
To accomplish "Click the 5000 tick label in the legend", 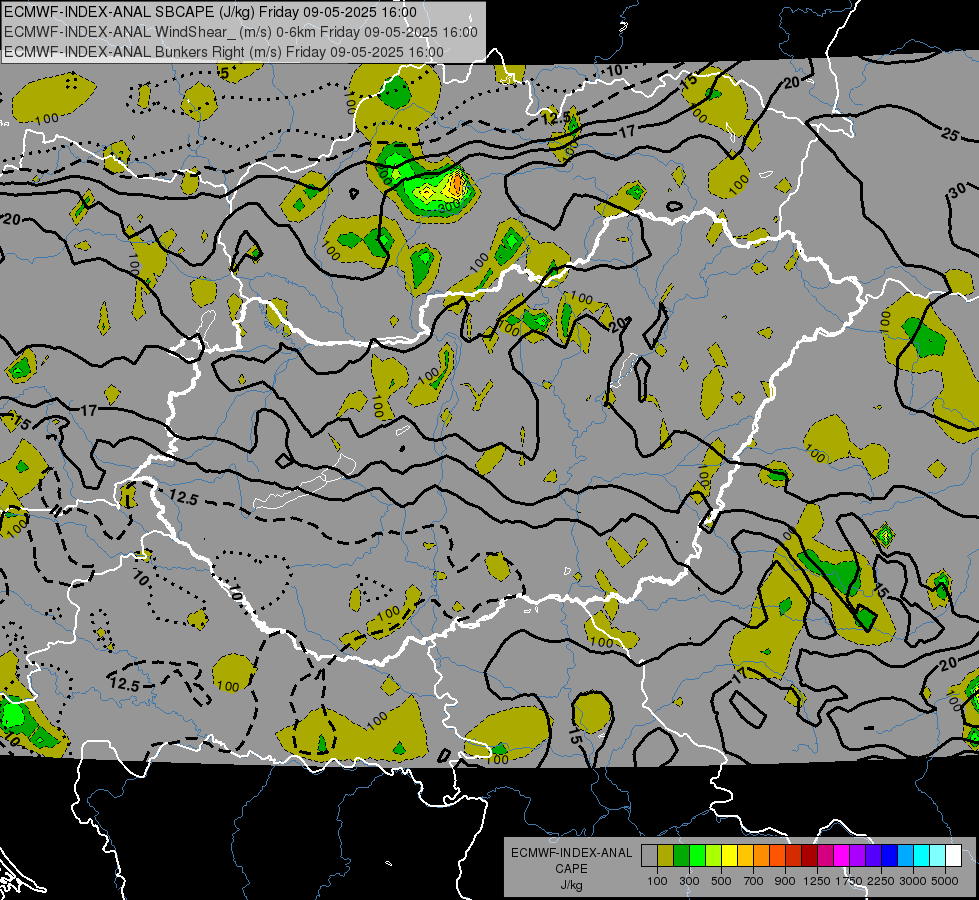I will point(945,881).
